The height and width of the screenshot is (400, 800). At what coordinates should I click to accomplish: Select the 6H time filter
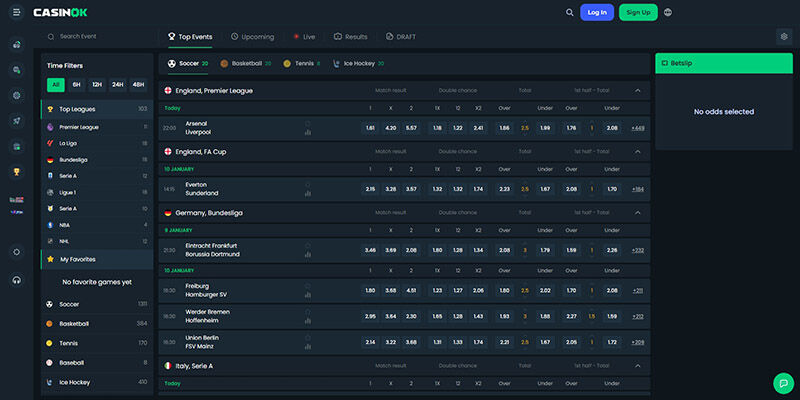pos(77,85)
